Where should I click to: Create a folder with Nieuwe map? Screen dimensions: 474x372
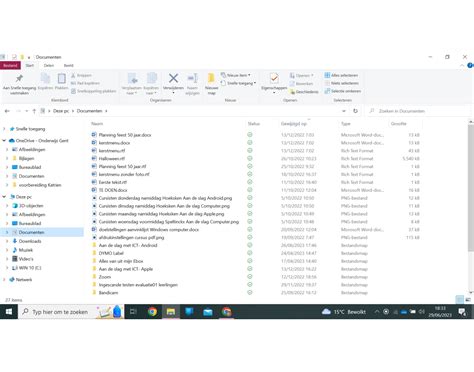click(211, 84)
